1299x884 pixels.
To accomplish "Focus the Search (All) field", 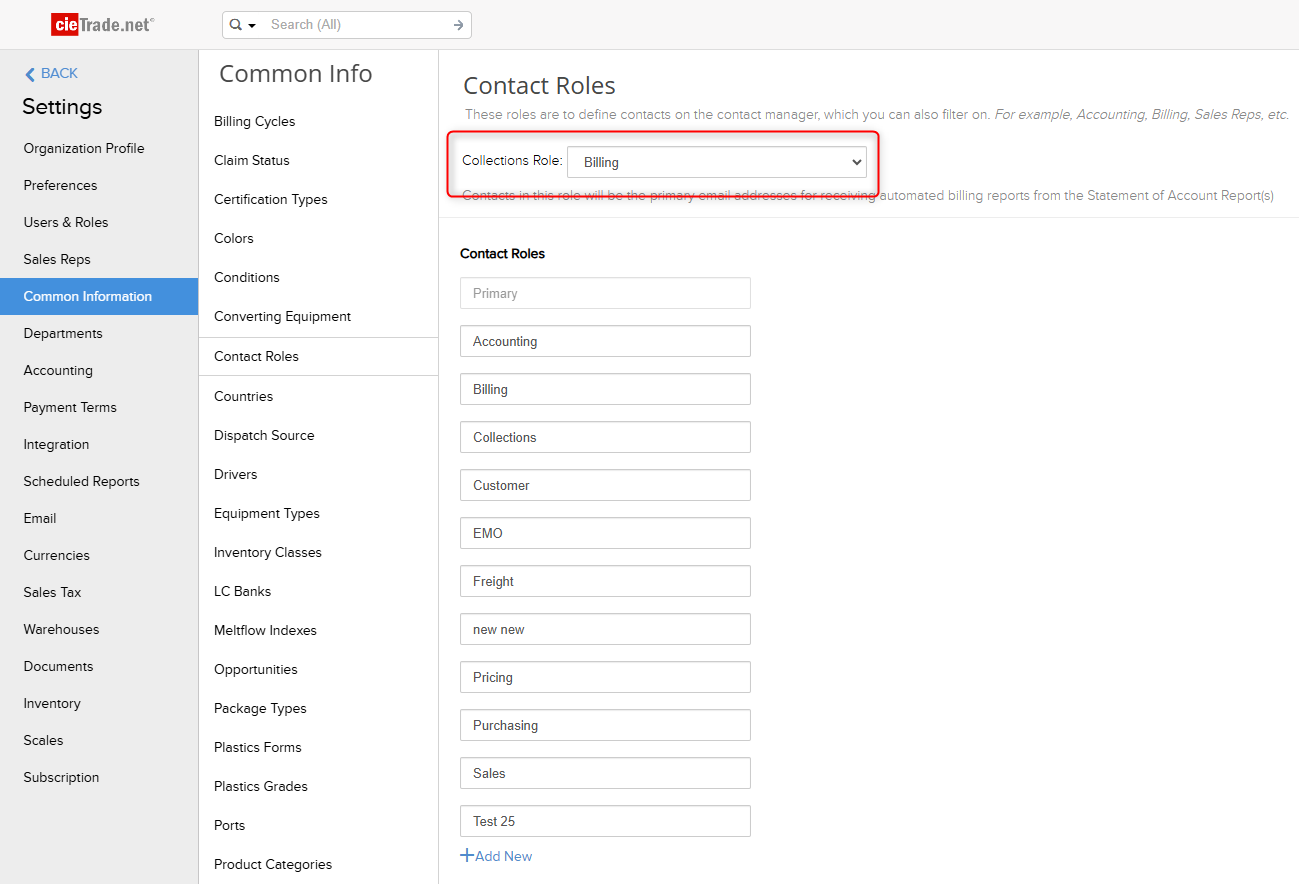I will 356,25.
